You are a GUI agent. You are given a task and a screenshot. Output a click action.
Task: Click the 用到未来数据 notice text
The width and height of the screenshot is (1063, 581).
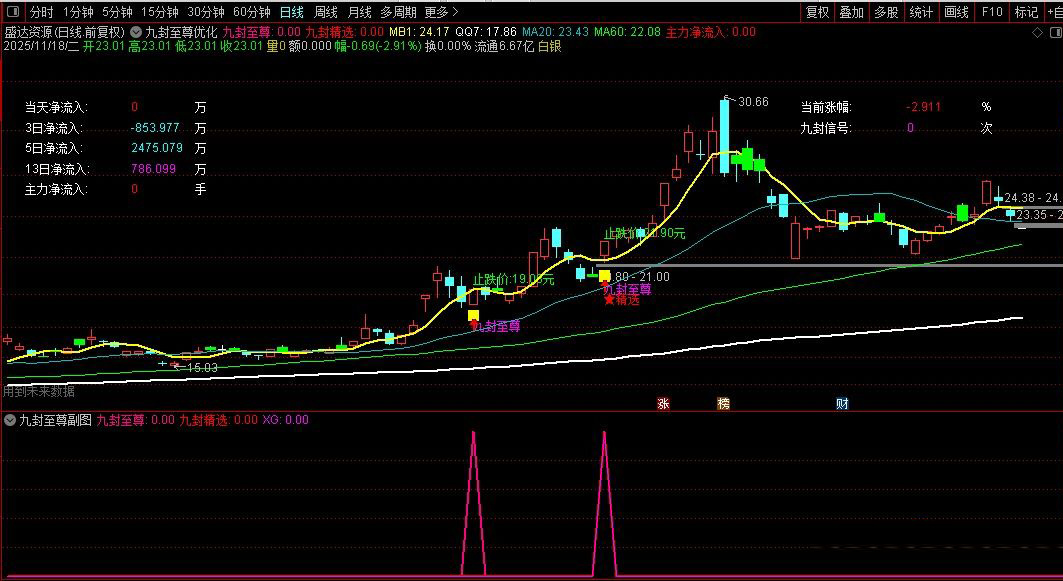click(39, 392)
